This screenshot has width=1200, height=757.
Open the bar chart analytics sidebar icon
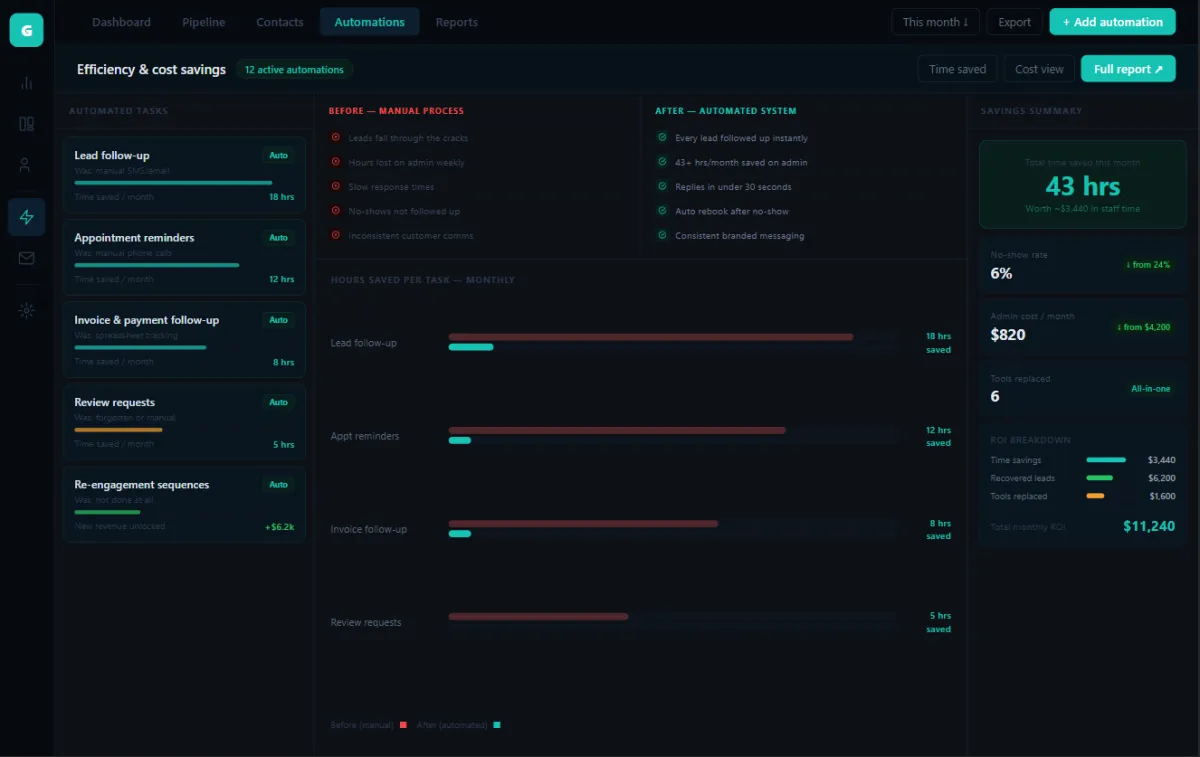(26, 83)
